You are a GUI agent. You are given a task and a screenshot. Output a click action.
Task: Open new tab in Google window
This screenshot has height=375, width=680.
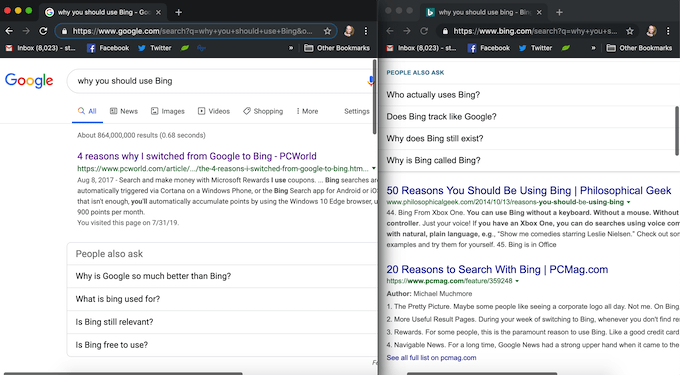click(178, 12)
